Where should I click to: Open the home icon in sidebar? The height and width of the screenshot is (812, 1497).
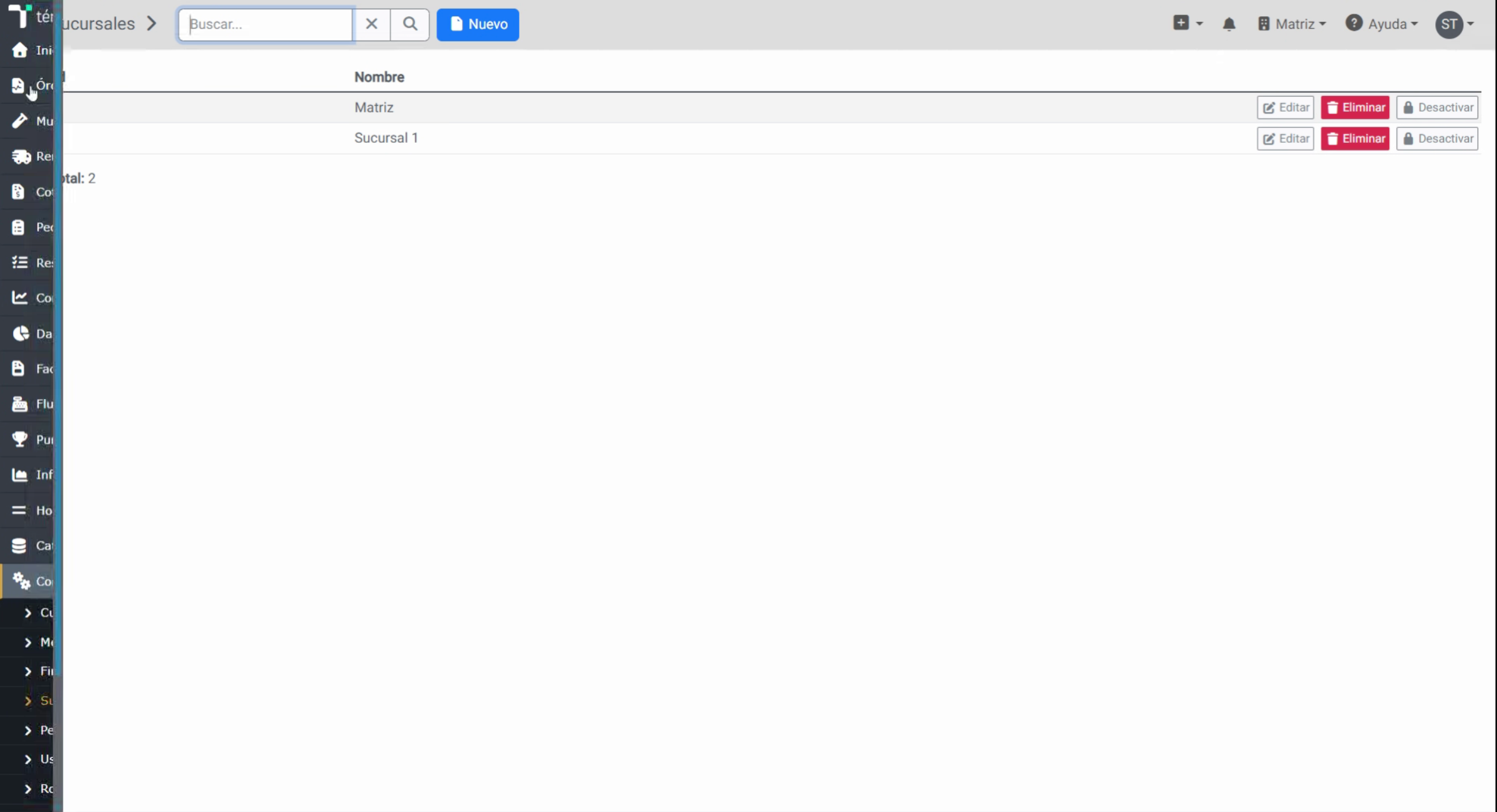coord(19,50)
